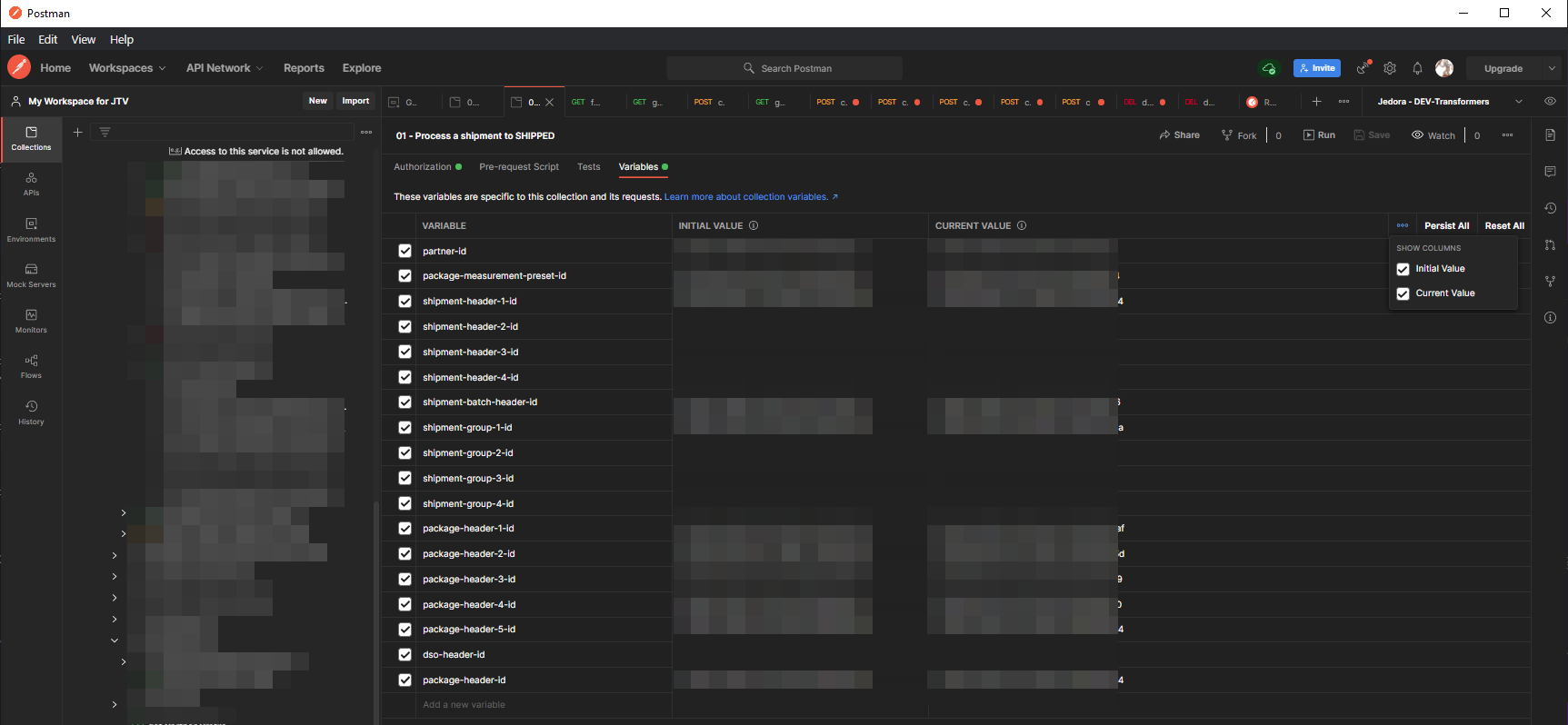1568x725 pixels.
Task: Open the API Network dropdown
Action: 225,68
